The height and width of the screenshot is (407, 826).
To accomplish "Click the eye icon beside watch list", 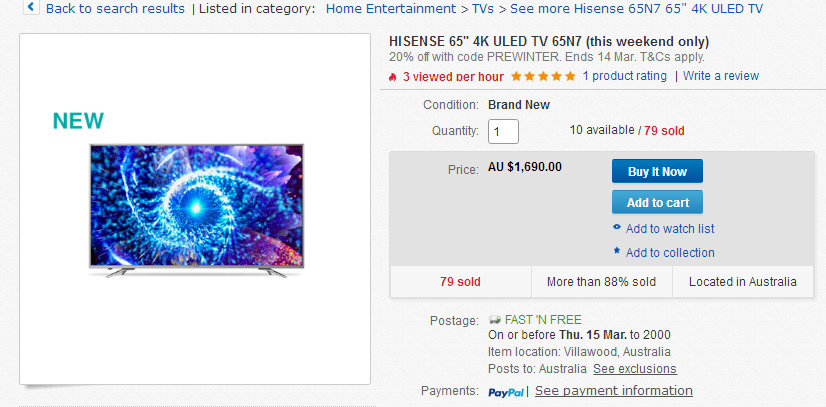I will tap(617, 228).
